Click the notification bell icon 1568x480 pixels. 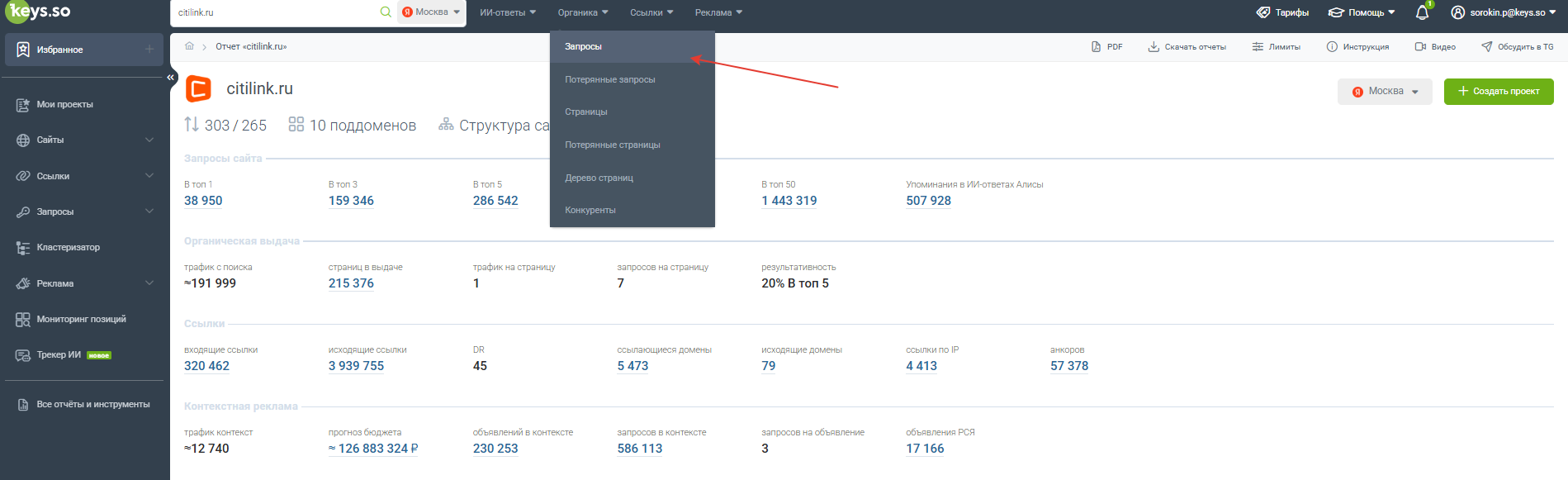point(1422,12)
